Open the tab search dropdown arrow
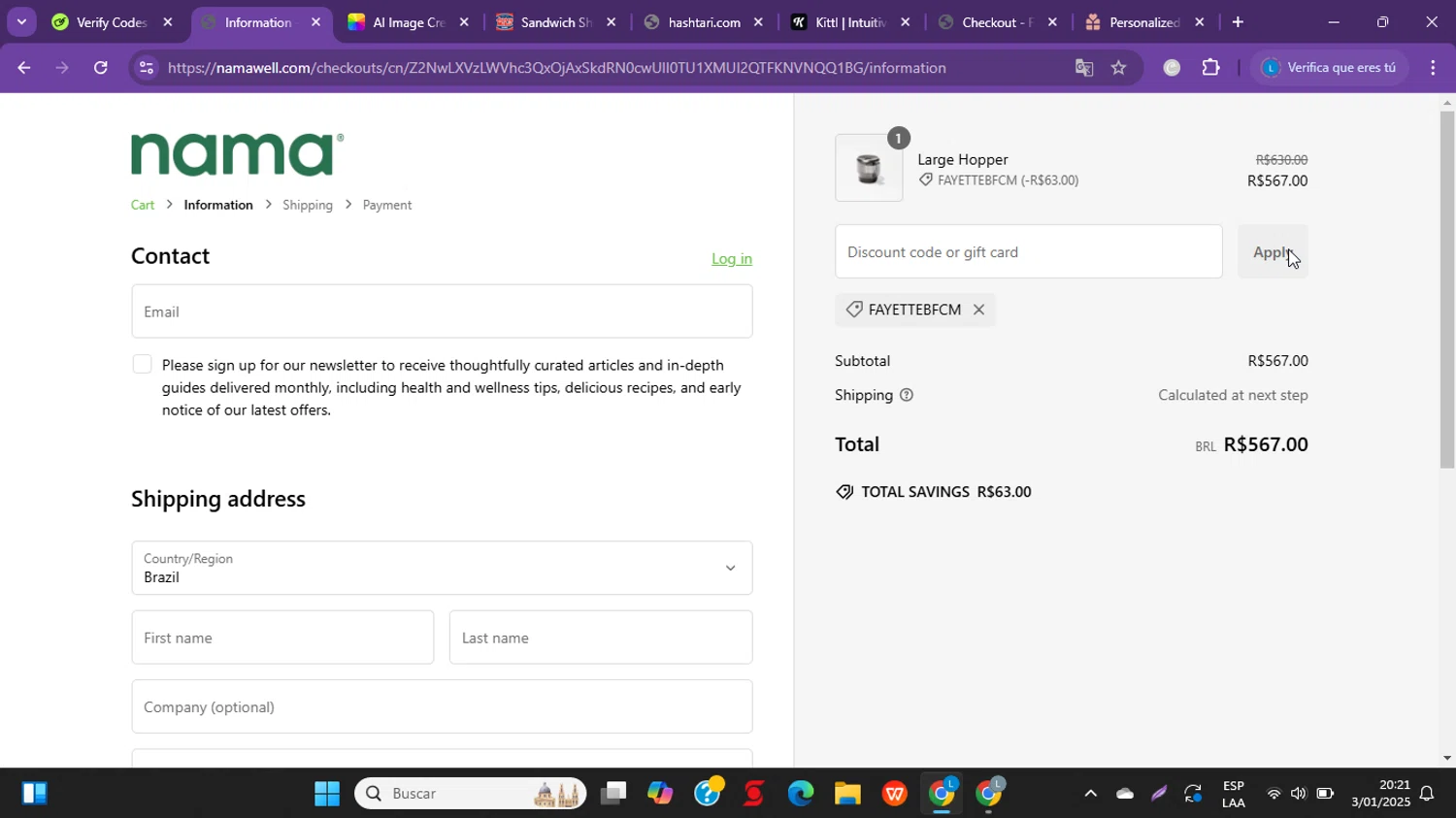 21,21
